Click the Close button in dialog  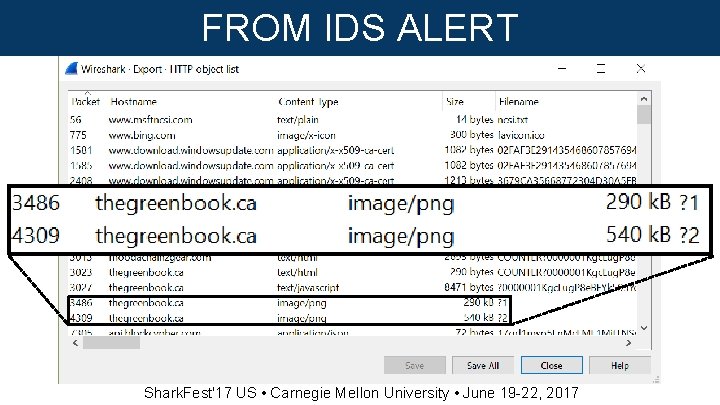tap(551, 366)
